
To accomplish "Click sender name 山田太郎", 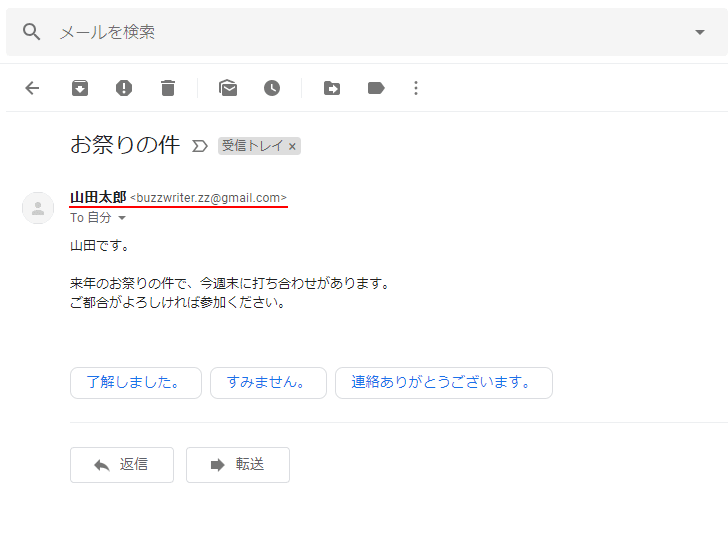I will 98,197.
